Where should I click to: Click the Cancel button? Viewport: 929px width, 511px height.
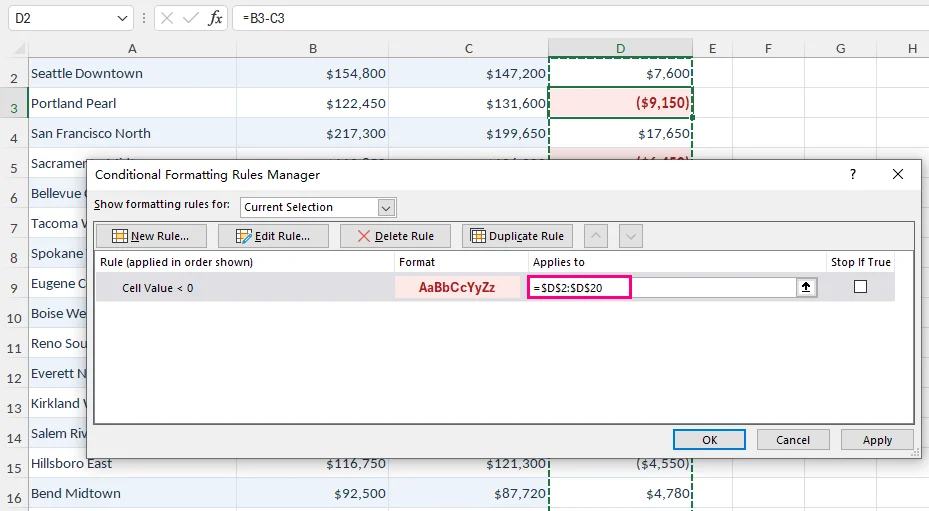[x=793, y=440]
